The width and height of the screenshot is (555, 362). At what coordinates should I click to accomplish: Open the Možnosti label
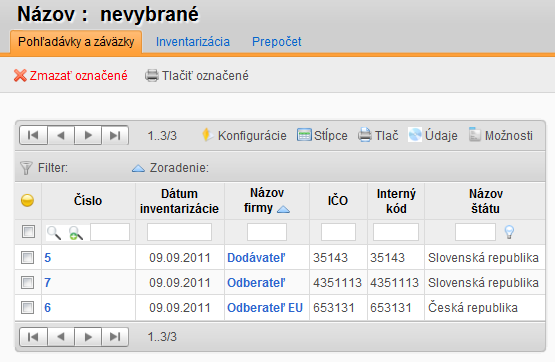[509, 136]
